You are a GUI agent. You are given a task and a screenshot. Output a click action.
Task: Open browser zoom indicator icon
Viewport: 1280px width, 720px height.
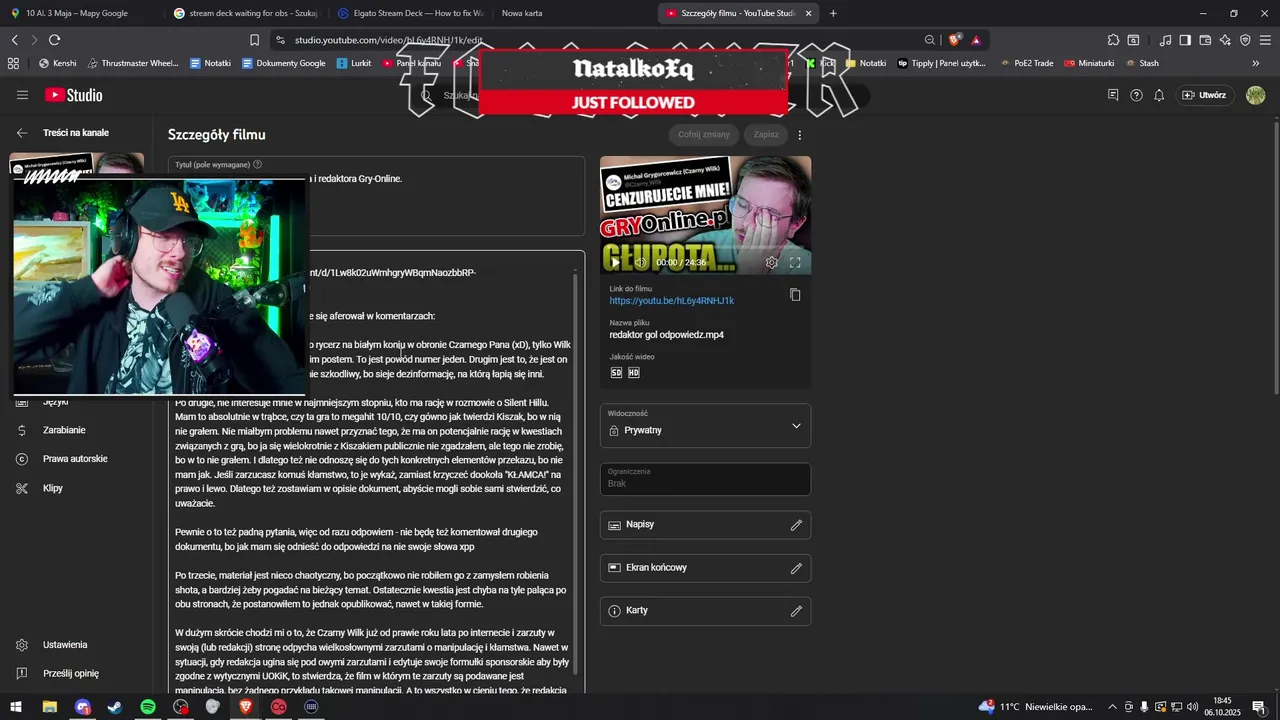tap(930, 40)
